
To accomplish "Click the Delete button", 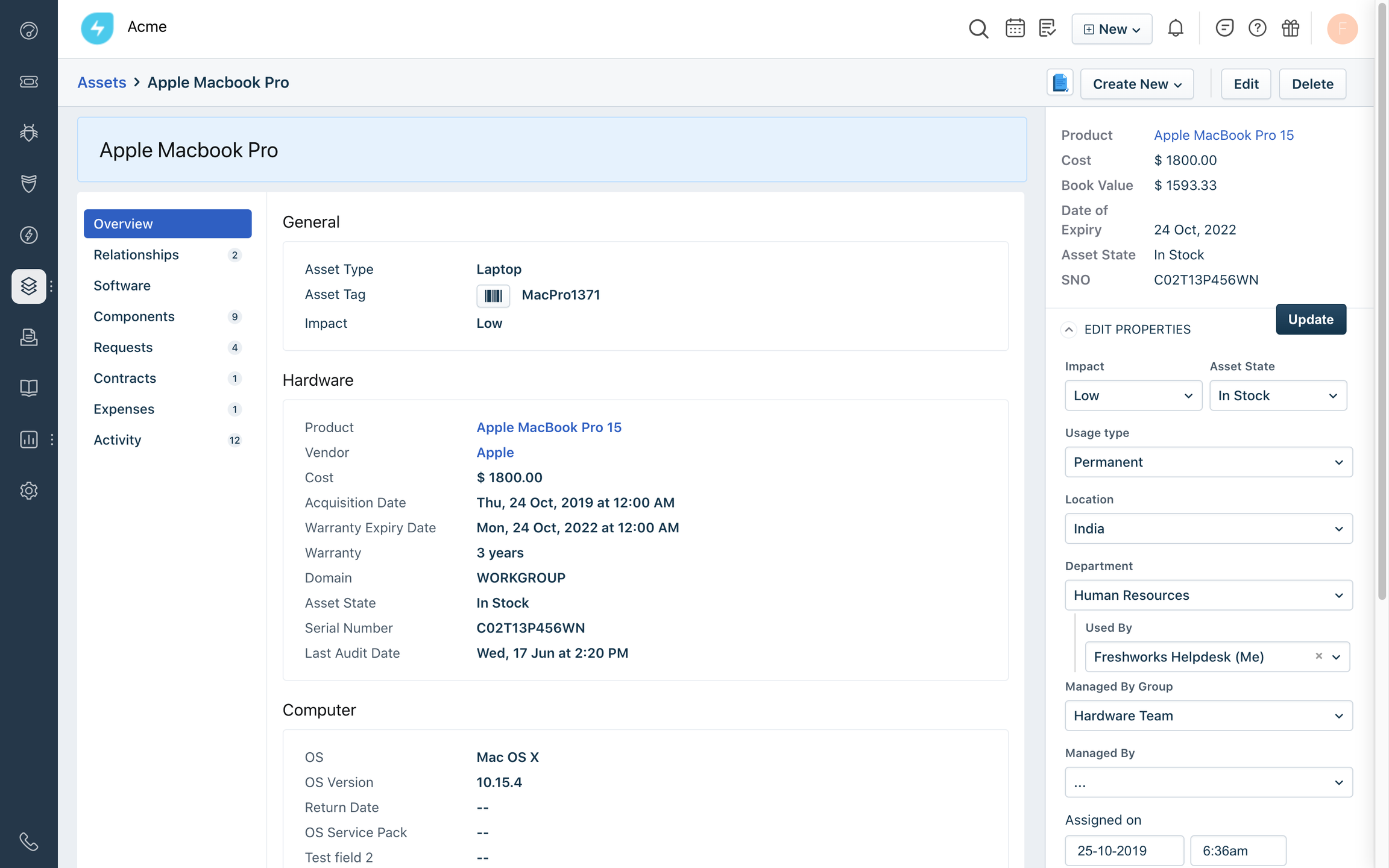I will (x=1312, y=84).
